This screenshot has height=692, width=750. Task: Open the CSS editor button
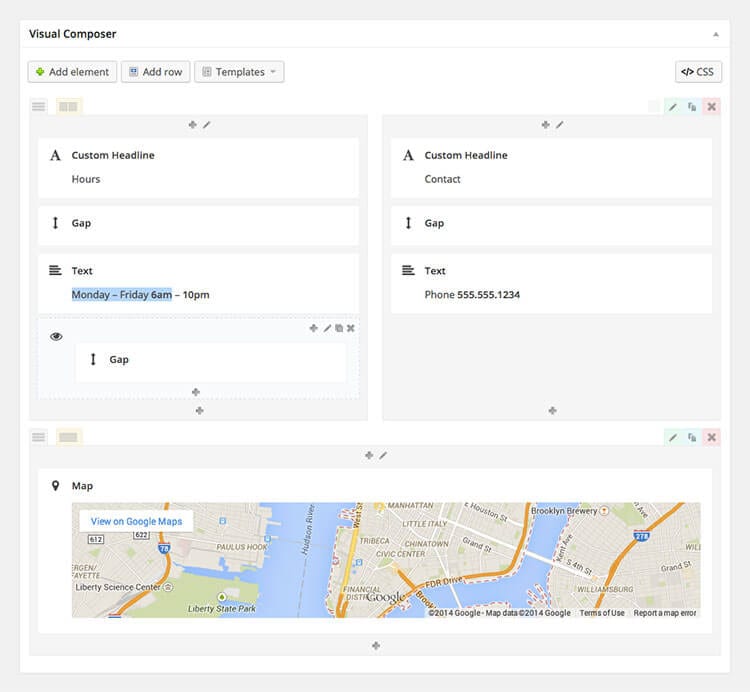[x=698, y=72]
